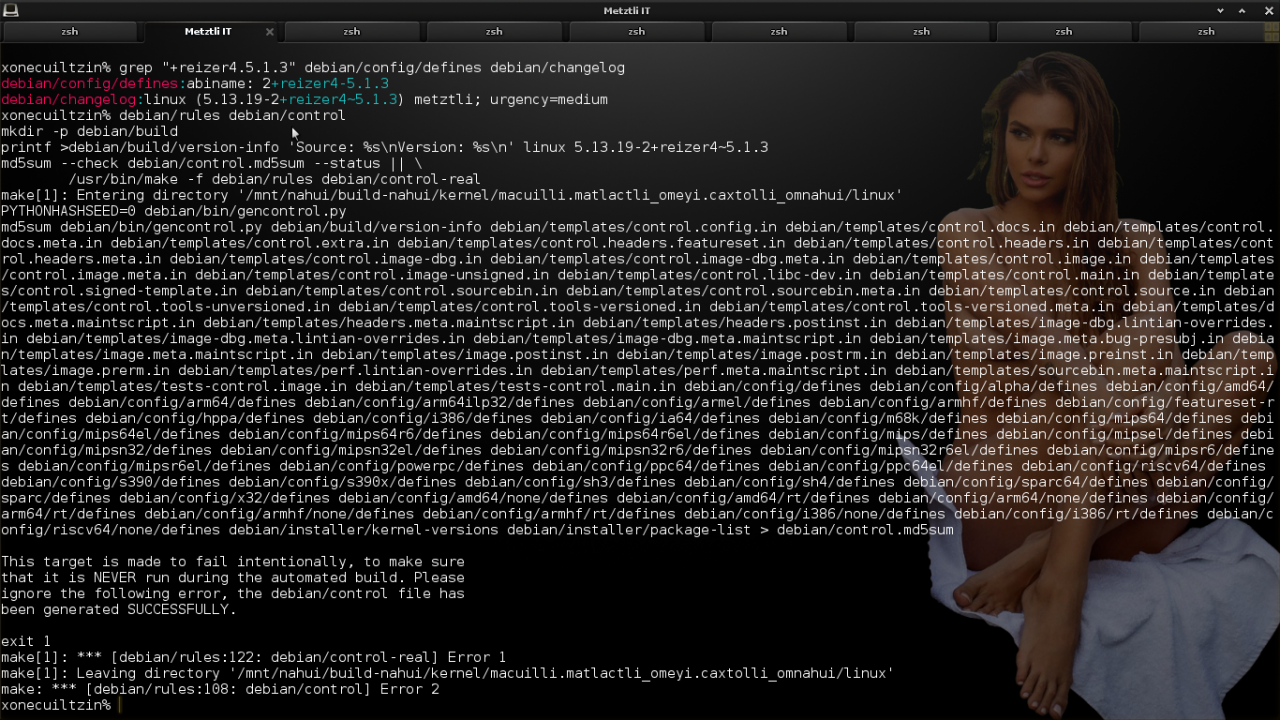Screen dimensions: 1280x720
Task: Click the final xonecuiltzin% prompt cursor
Action: tap(119, 706)
